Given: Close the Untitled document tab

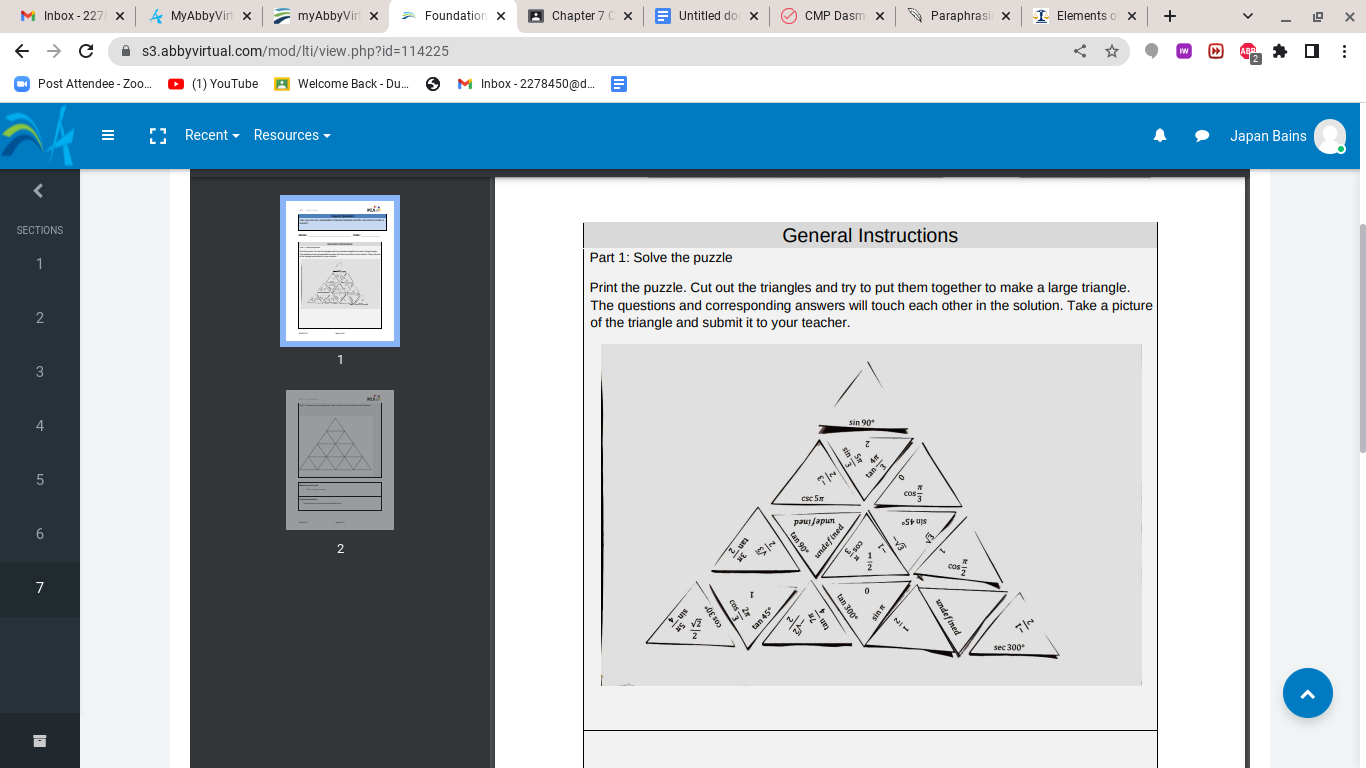Looking at the screenshot, I should click(x=753, y=16).
